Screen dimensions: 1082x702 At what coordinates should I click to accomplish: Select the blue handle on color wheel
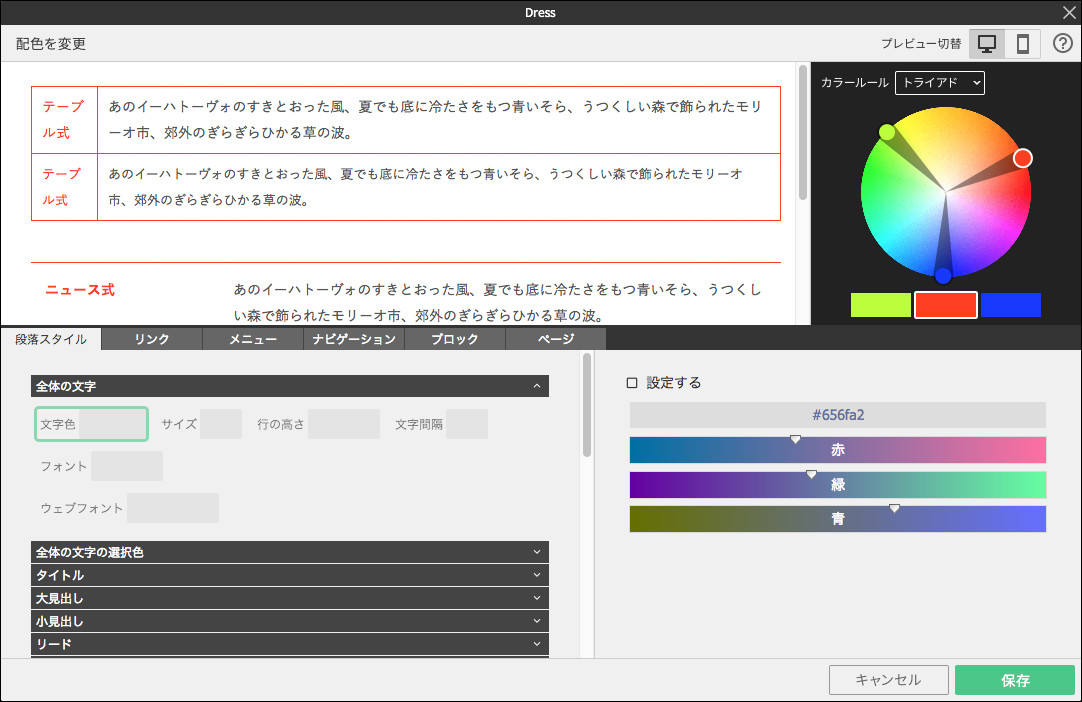pyautogui.click(x=943, y=275)
